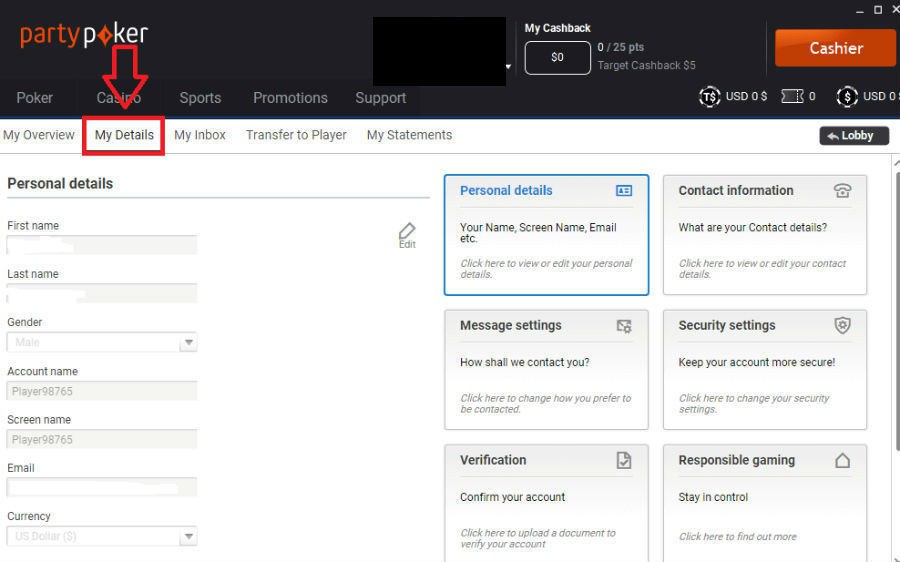Click the Verification document icon
This screenshot has width=900, height=562.
[624, 460]
